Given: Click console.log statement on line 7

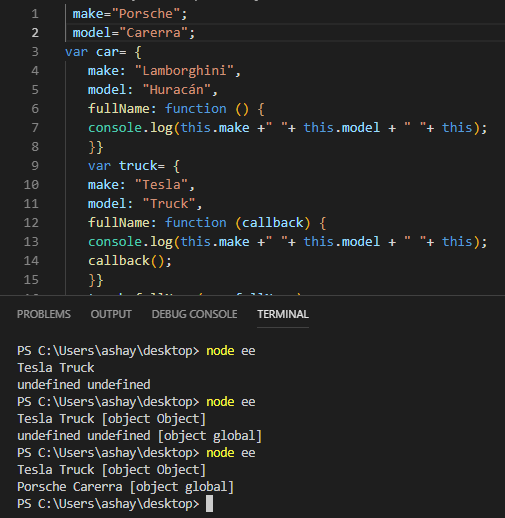Looking at the screenshot, I should pos(288,128).
